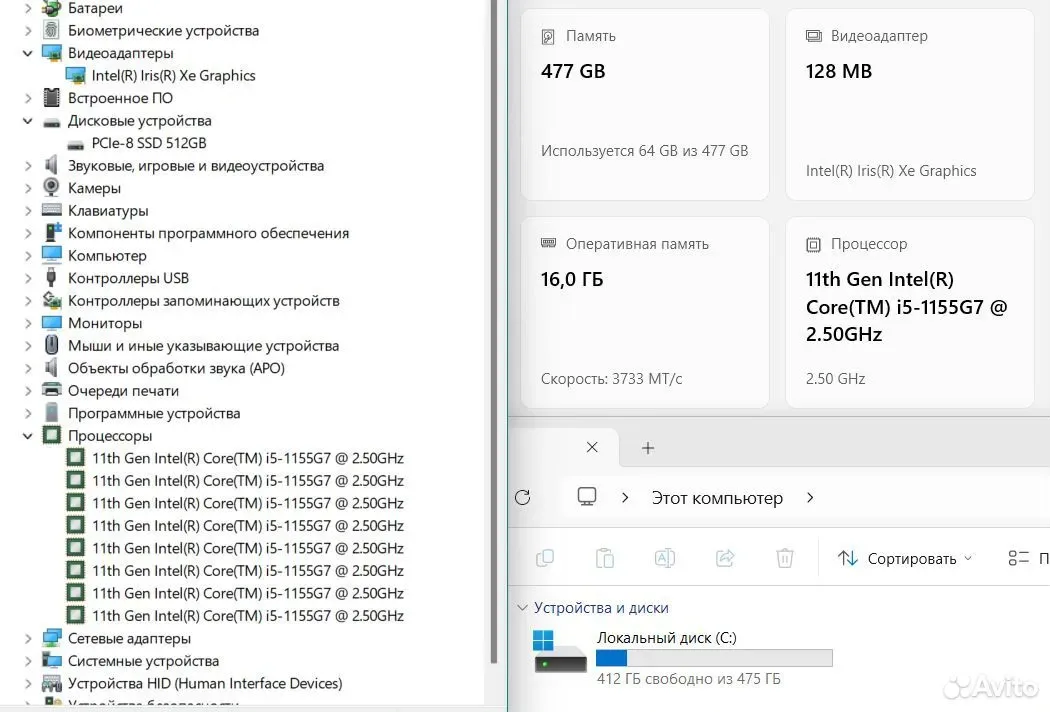The image size is (1050, 712).
Task: Click Контроллеры запоминающих устройств icon
Action: (x=52, y=300)
